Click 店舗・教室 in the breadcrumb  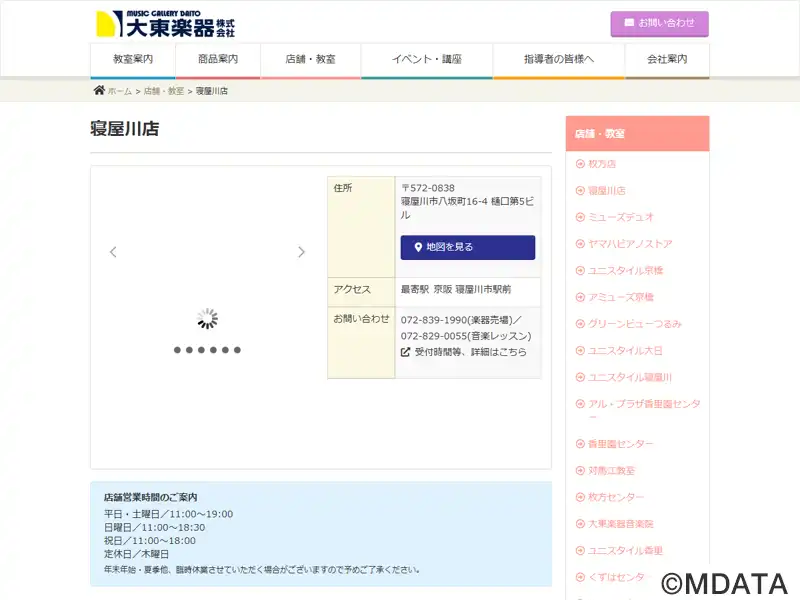[163, 91]
